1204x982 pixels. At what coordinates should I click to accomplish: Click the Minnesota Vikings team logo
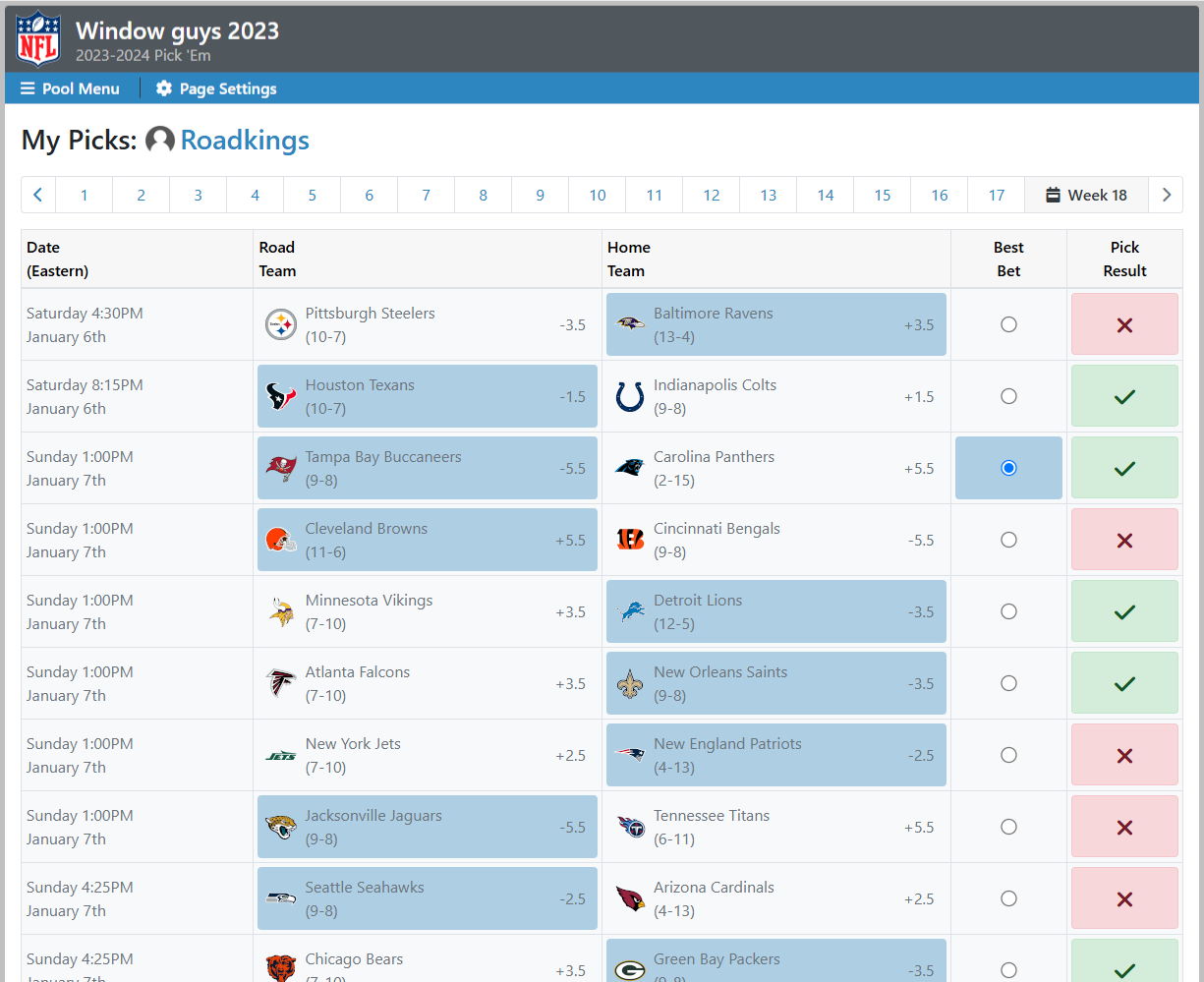click(x=281, y=611)
